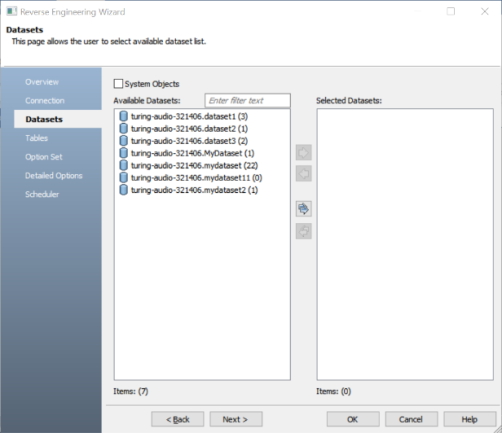Select the dataset icon next to MyDataset (1)
Screen dimensions: 502x433
click(123, 153)
